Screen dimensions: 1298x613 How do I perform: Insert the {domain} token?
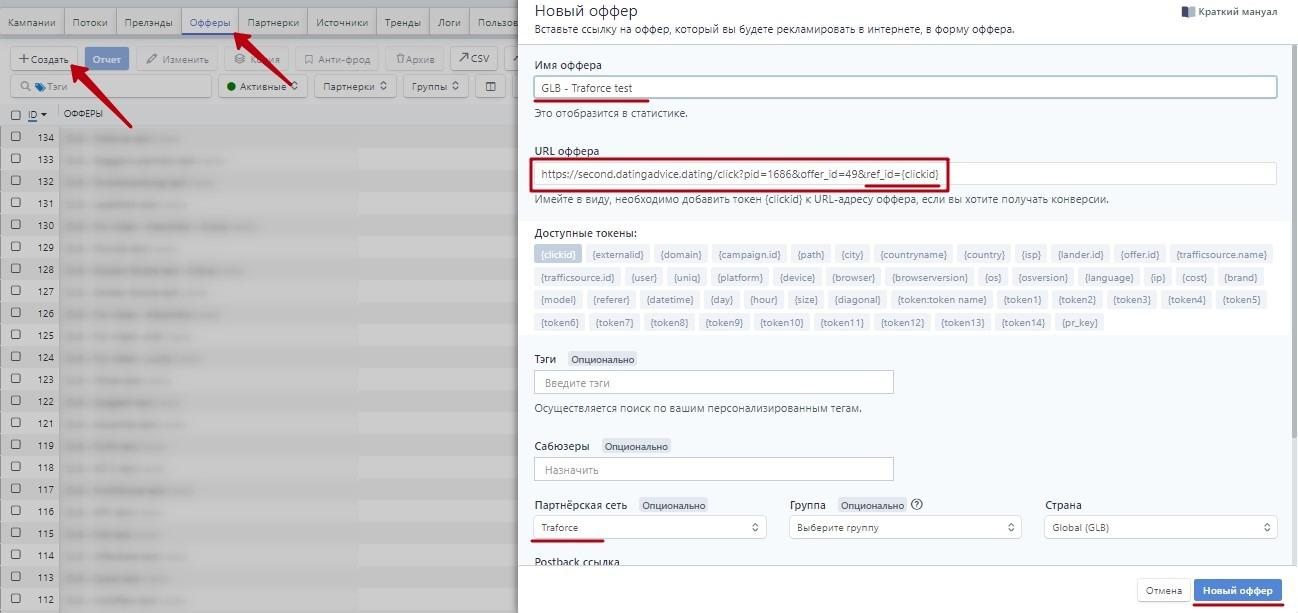(x=681, y=255)
